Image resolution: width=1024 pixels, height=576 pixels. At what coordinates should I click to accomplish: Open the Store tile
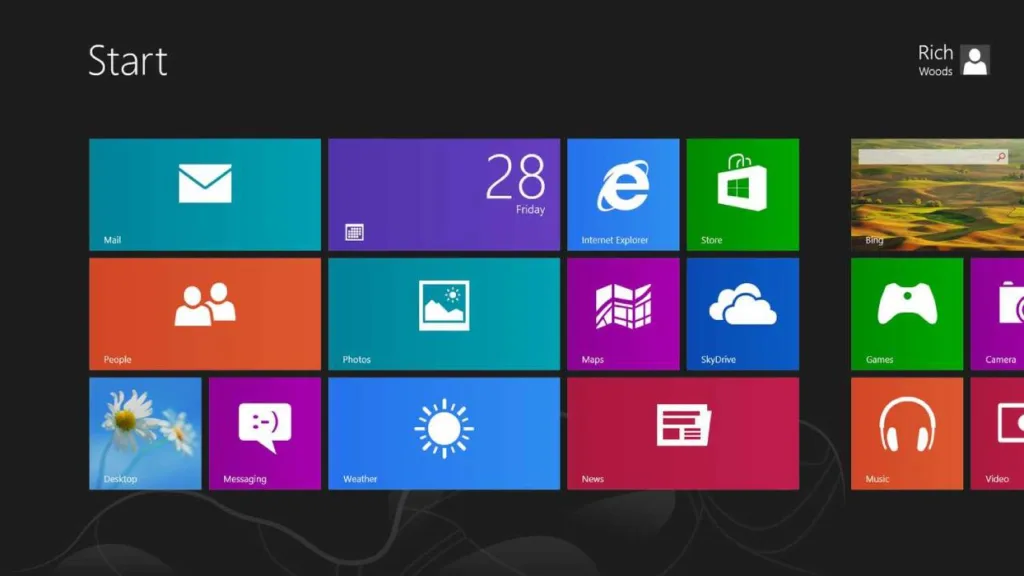point(743,194)
